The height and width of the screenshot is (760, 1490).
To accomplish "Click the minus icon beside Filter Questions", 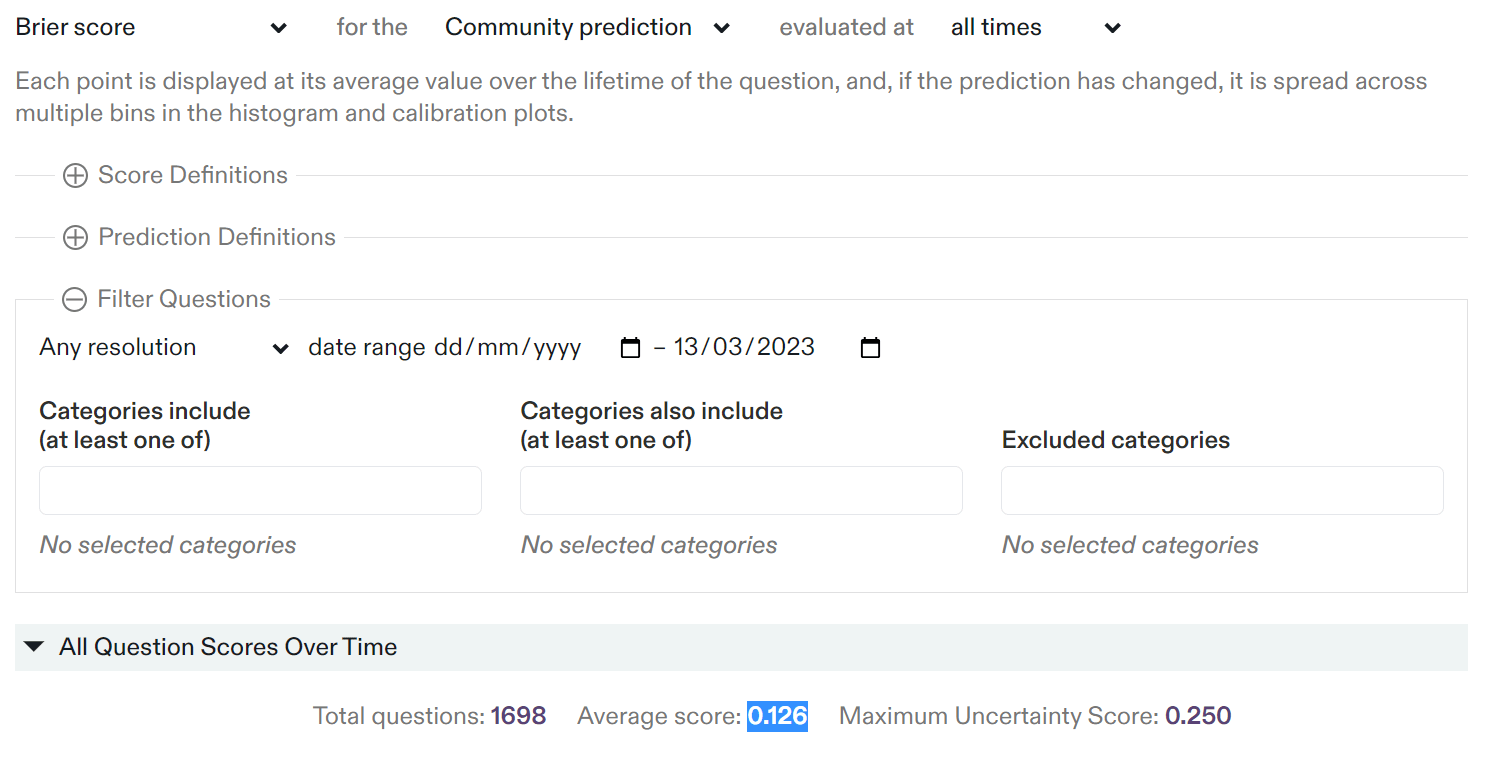I will click(74, 300).
